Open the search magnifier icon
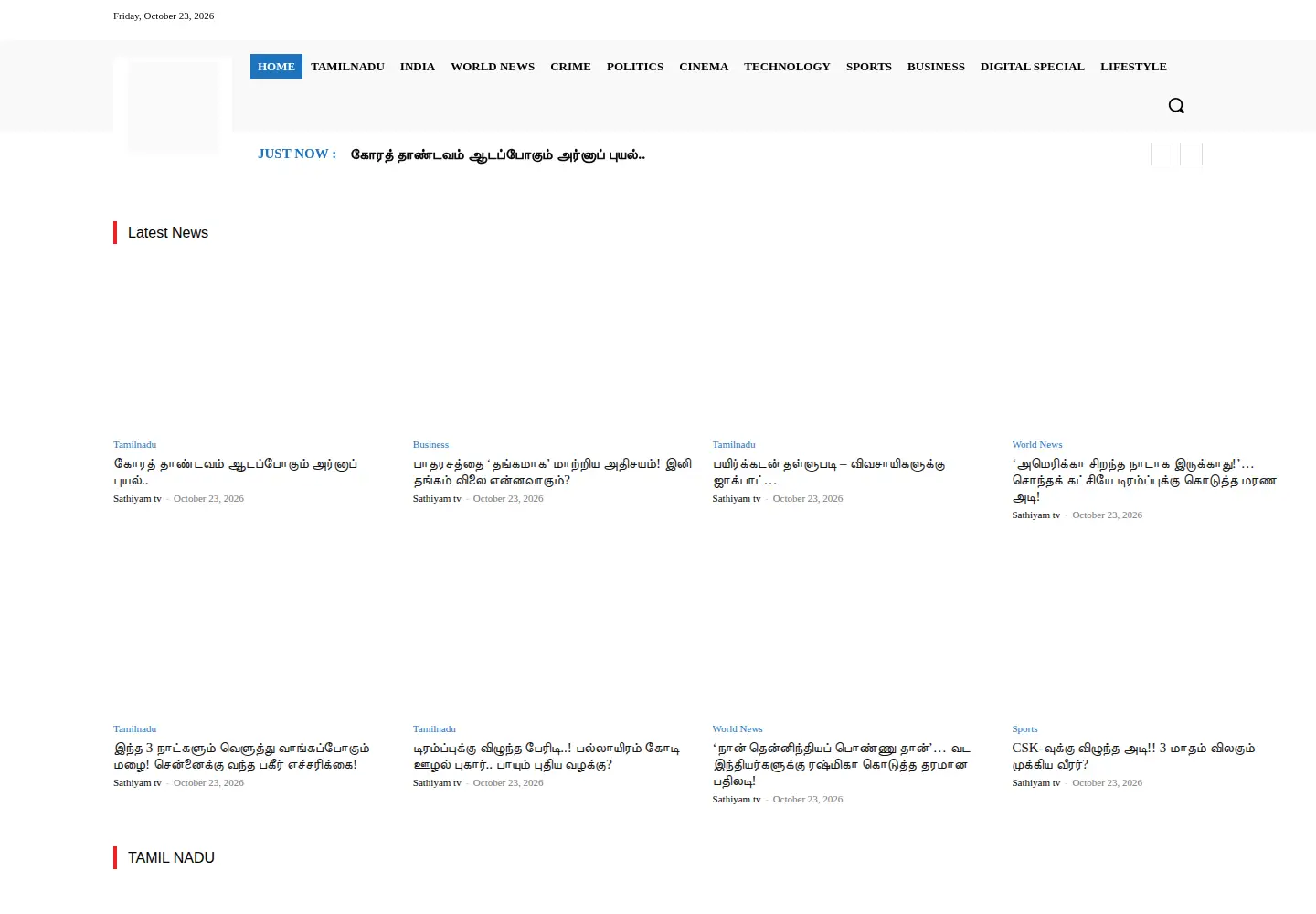Viewport: 1316px width, 914px height. pos(1176,105)
